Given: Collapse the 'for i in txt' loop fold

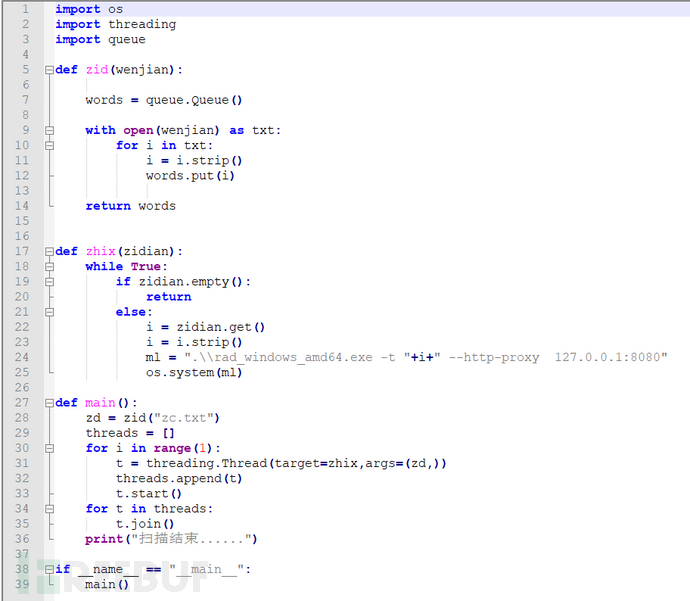Looking at the screenshot, I should click(49, 146).
